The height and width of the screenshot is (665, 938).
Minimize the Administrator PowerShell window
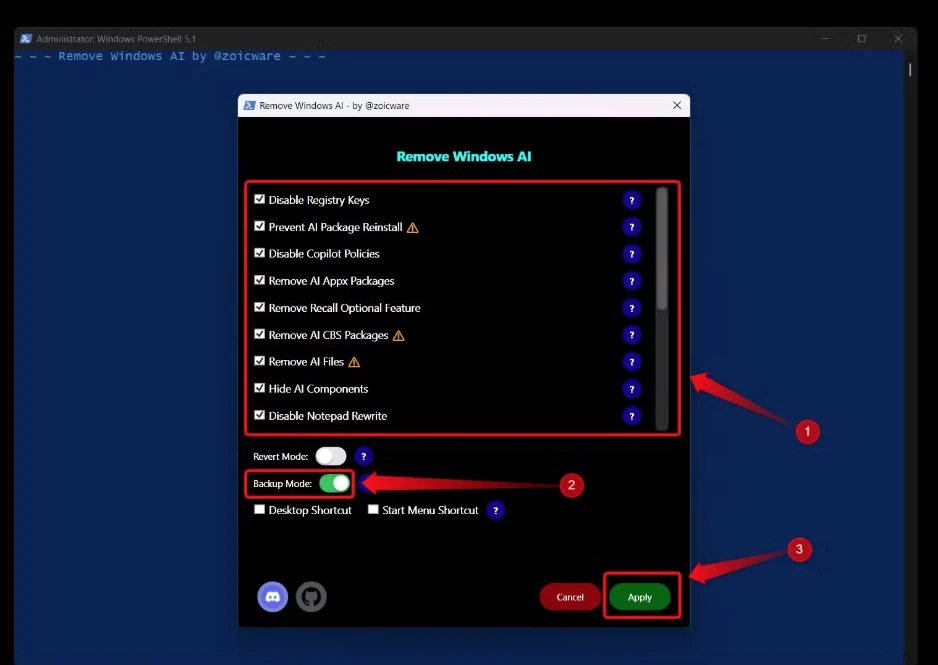pos(825,39)
